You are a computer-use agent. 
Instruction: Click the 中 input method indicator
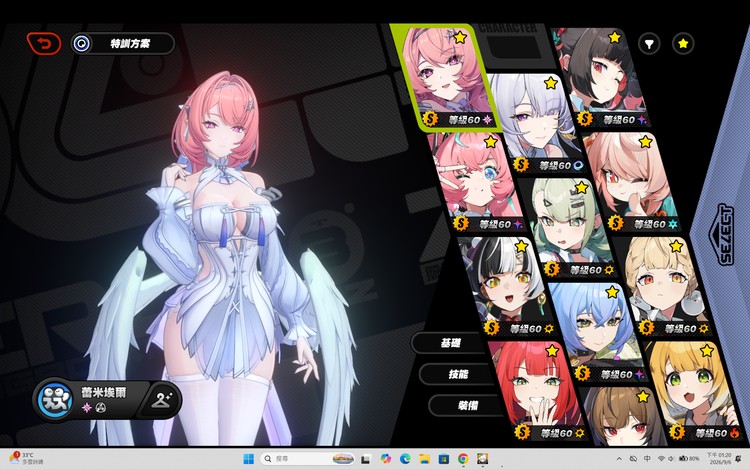pyautogui.click(x=647, y=458)
